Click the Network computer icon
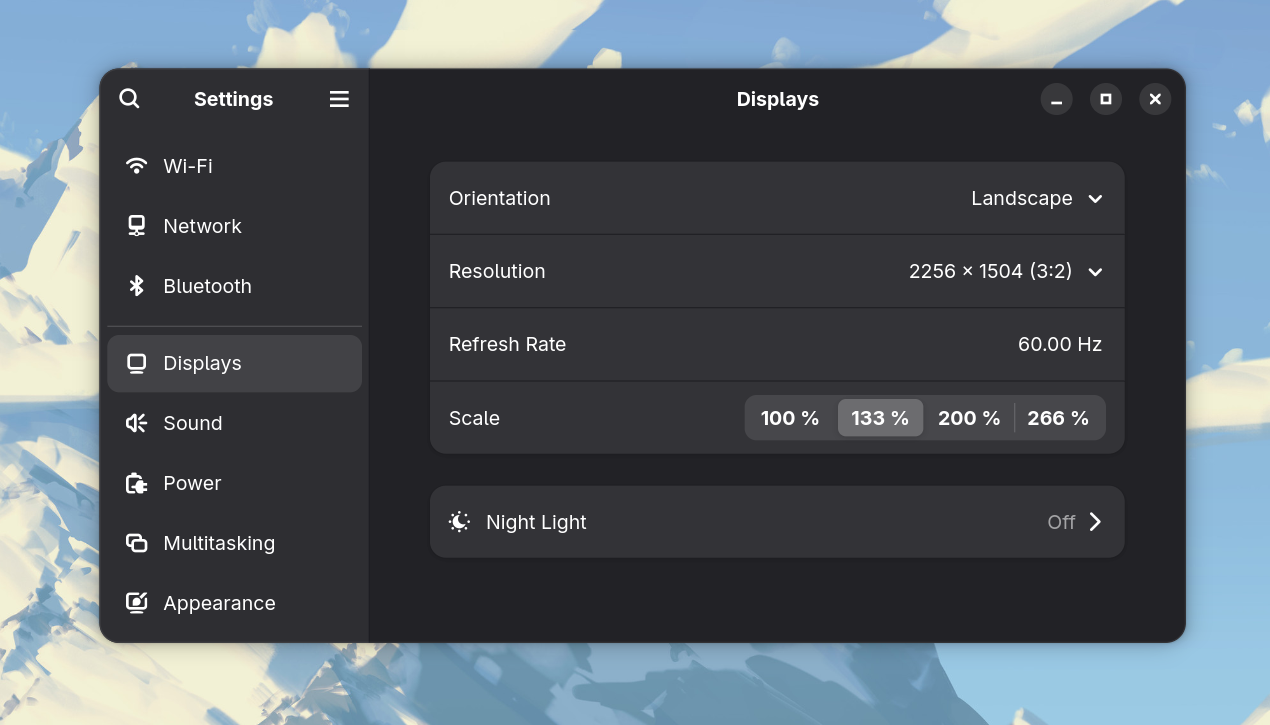 click(x=137, y=226)
